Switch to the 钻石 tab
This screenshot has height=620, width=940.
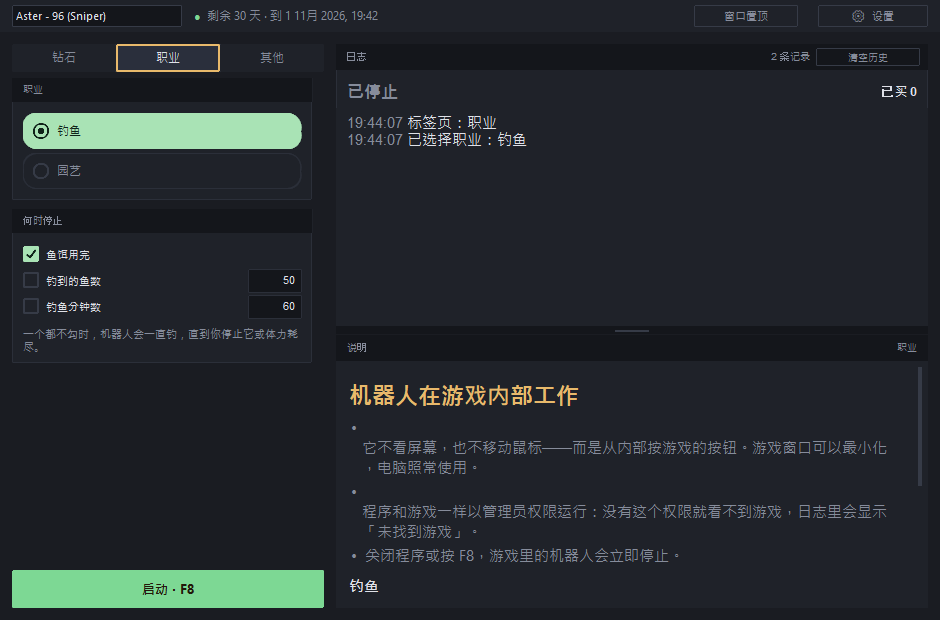pyautogui.click(x=64, y=58)
